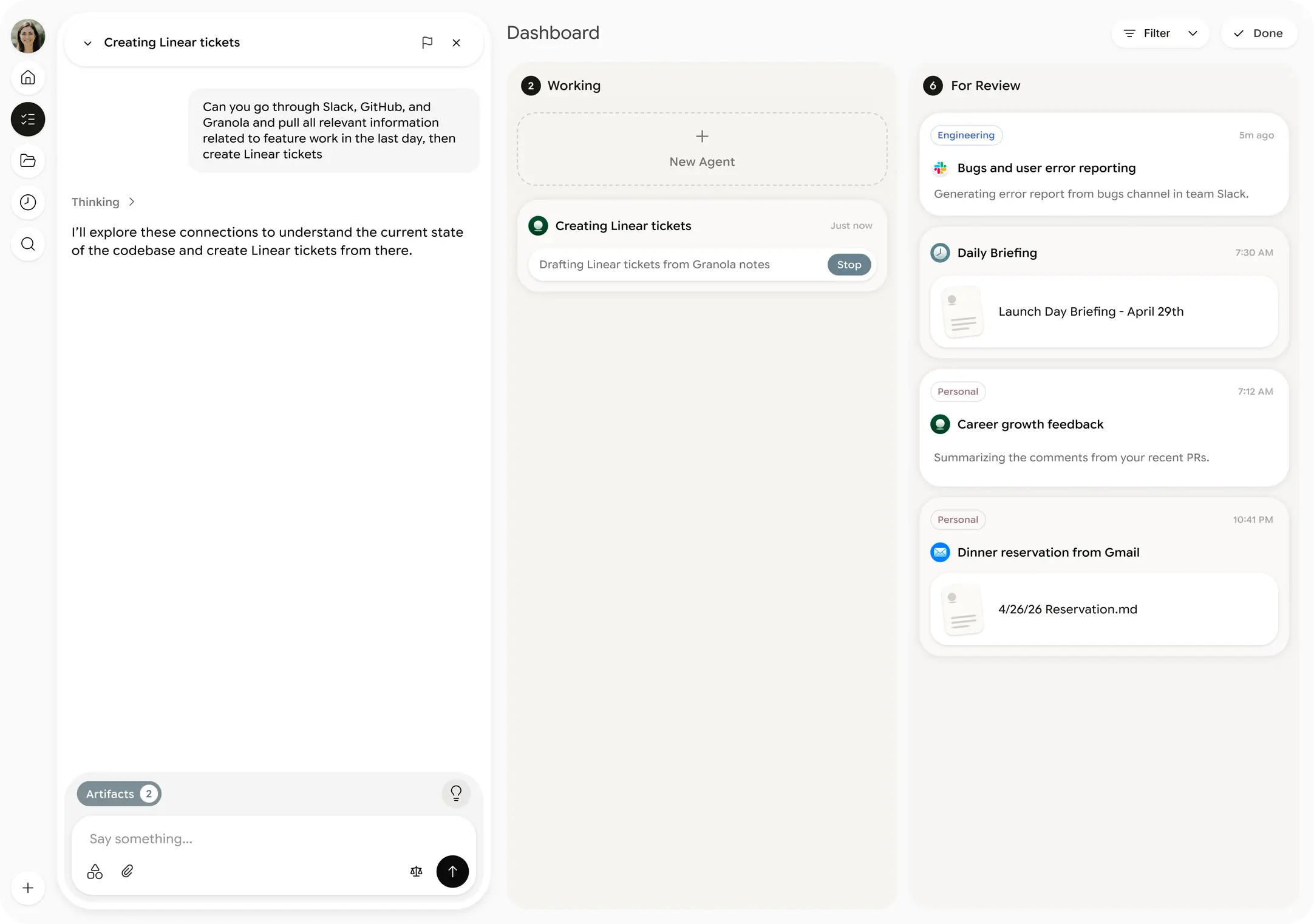Go to Home in the sidebar

[28, 78]
